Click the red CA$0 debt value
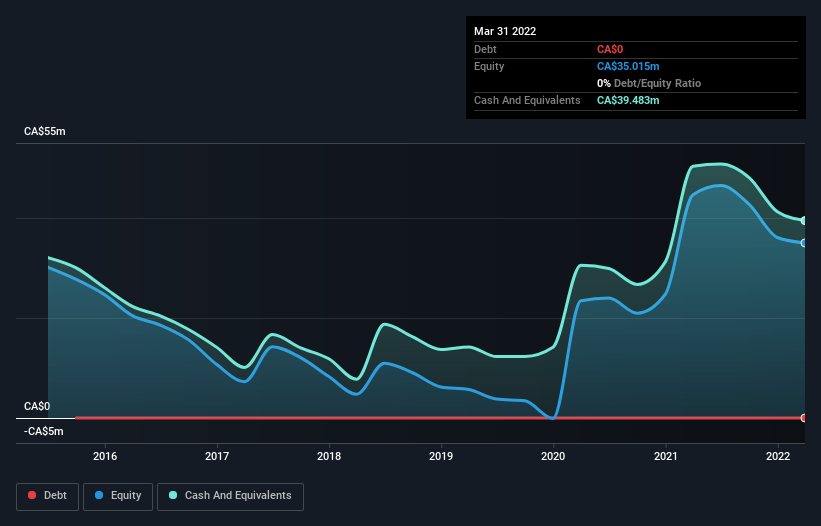The height and width of the screenshot is (526, 821). [610, 49]
